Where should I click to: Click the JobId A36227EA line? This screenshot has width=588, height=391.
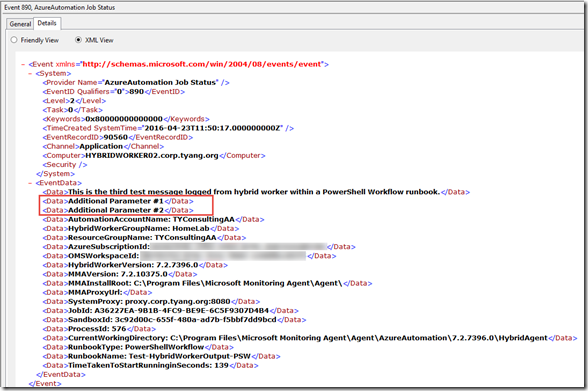(171, 311)
